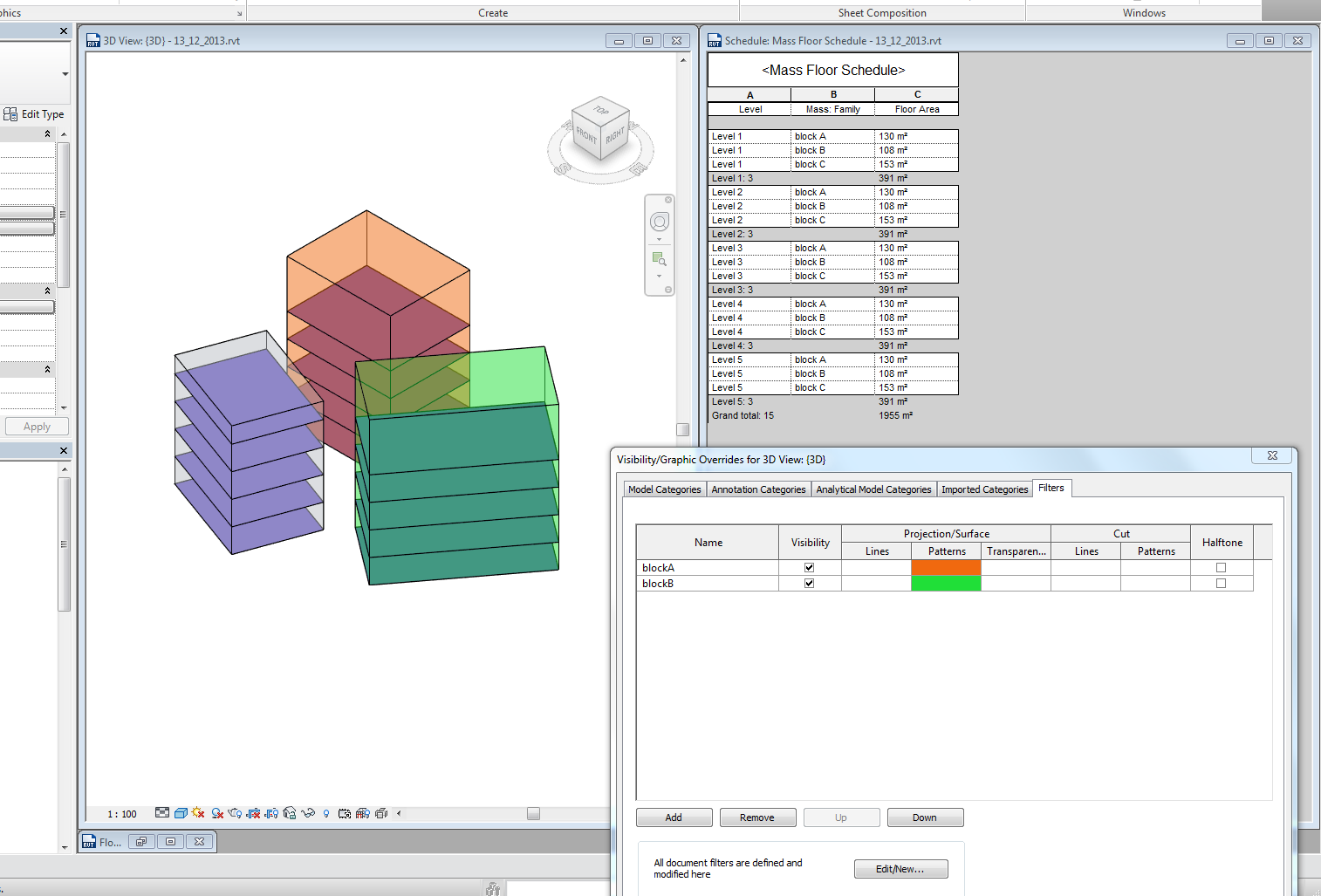Open the Rendering Dialog teapot icon
The image size is (1321, 896).
tap(235, 813)
